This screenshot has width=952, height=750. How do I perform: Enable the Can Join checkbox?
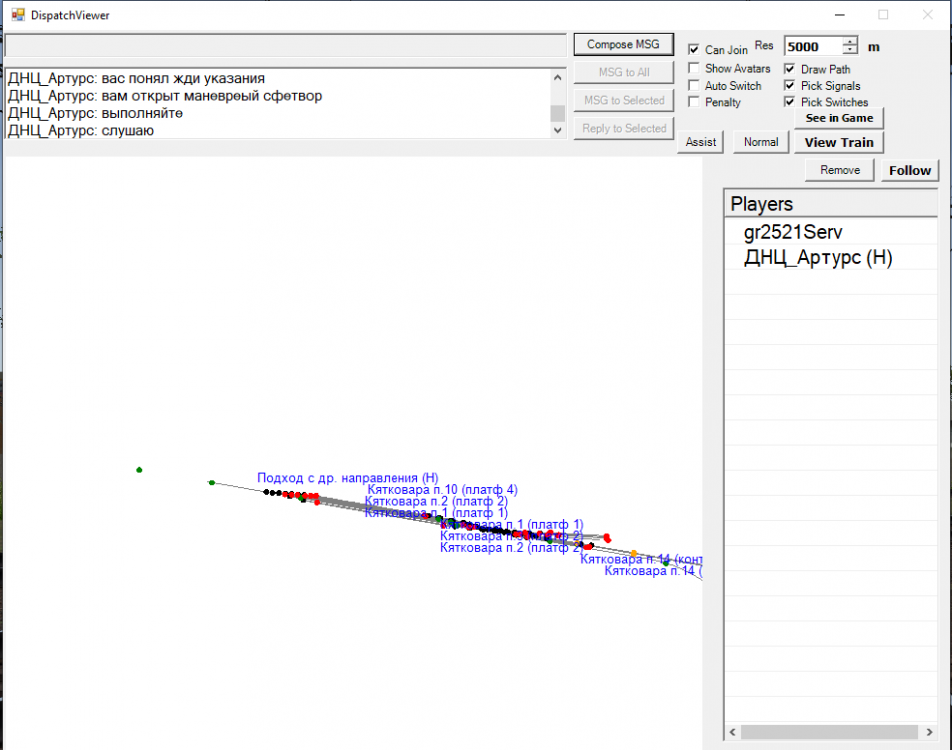(x=694, y=50)
